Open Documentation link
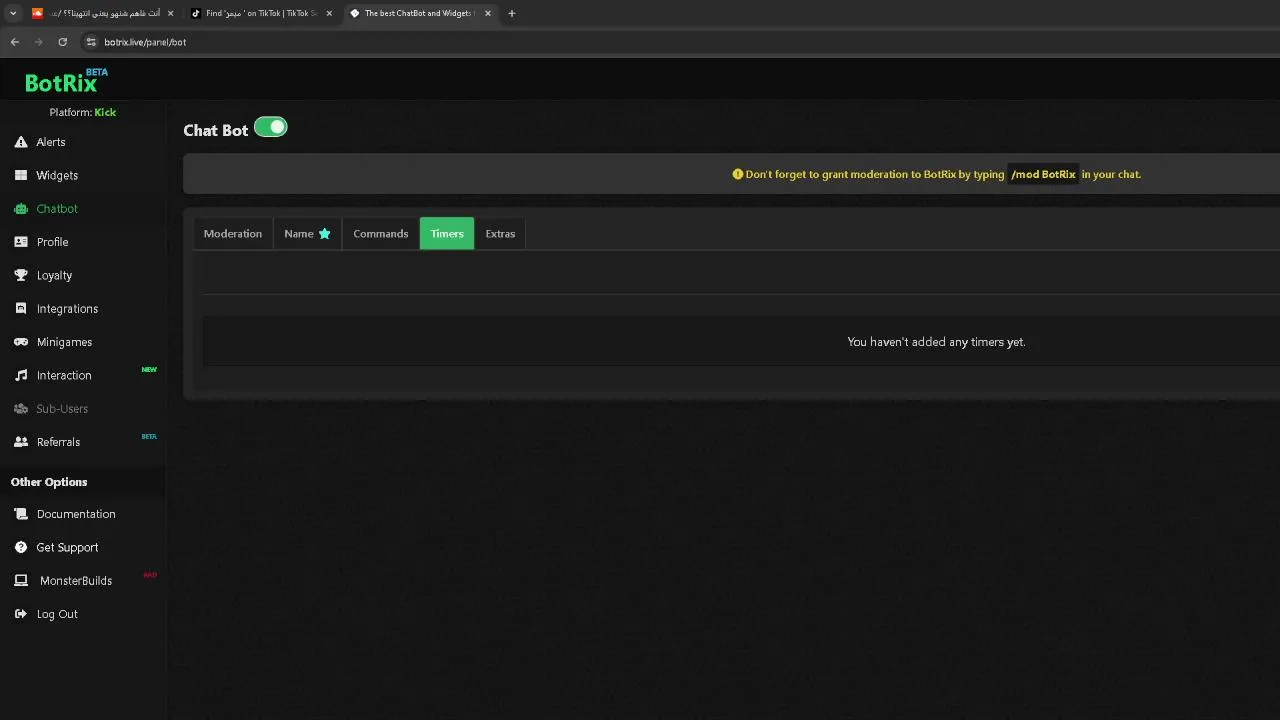This screenshot has width=1280, height=720. (76, 514)
